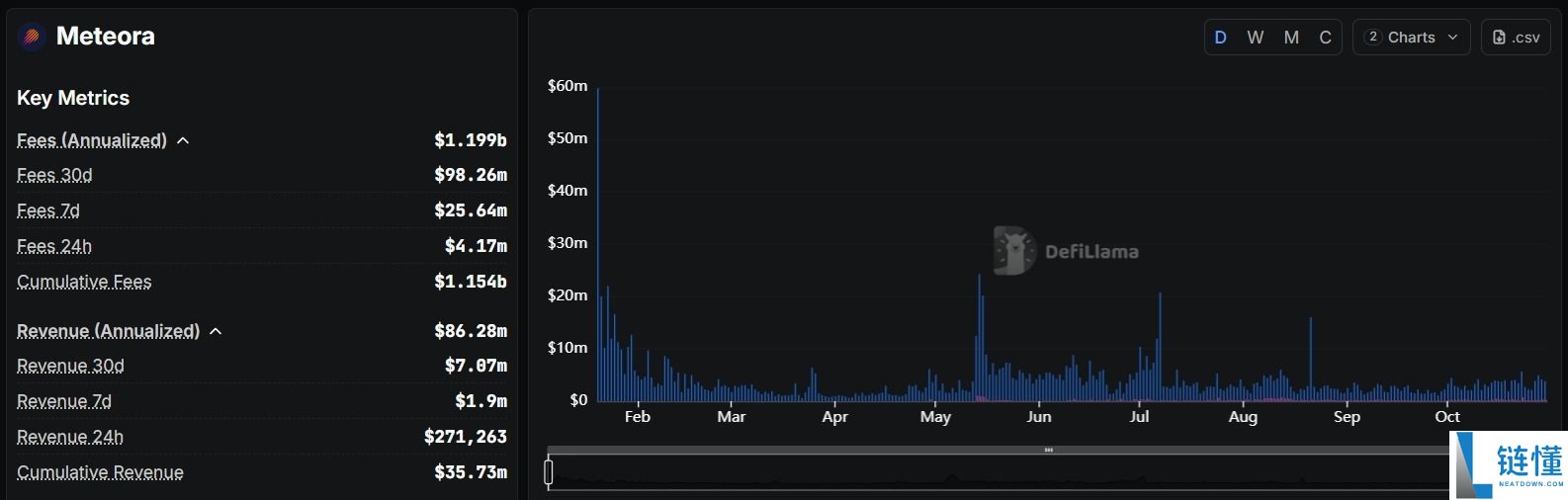
Task: Click the $4.17m fees value
Action: coord(476,246)
